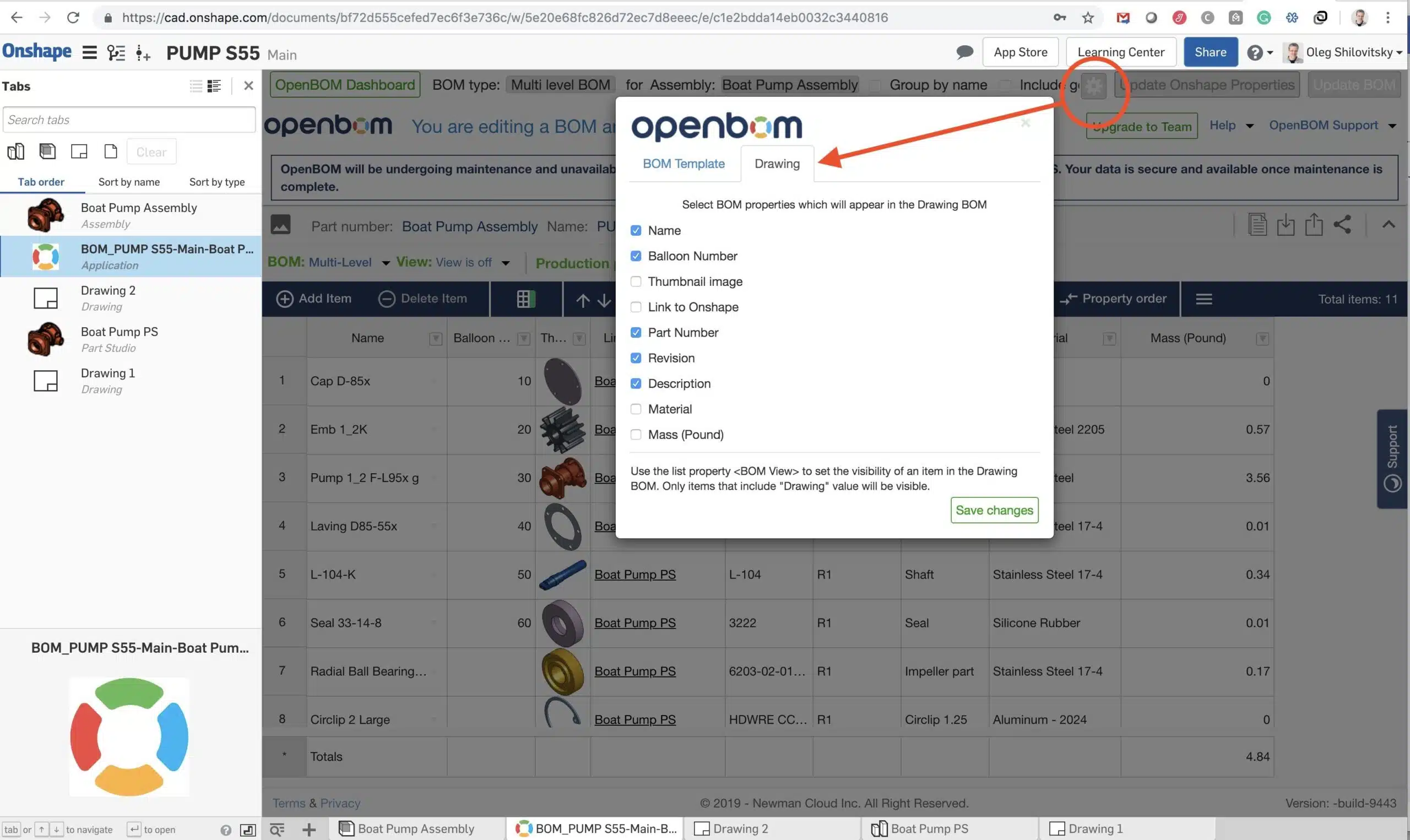Click the green grid table view icon
1410x840 pixels.
click(526, 299)
